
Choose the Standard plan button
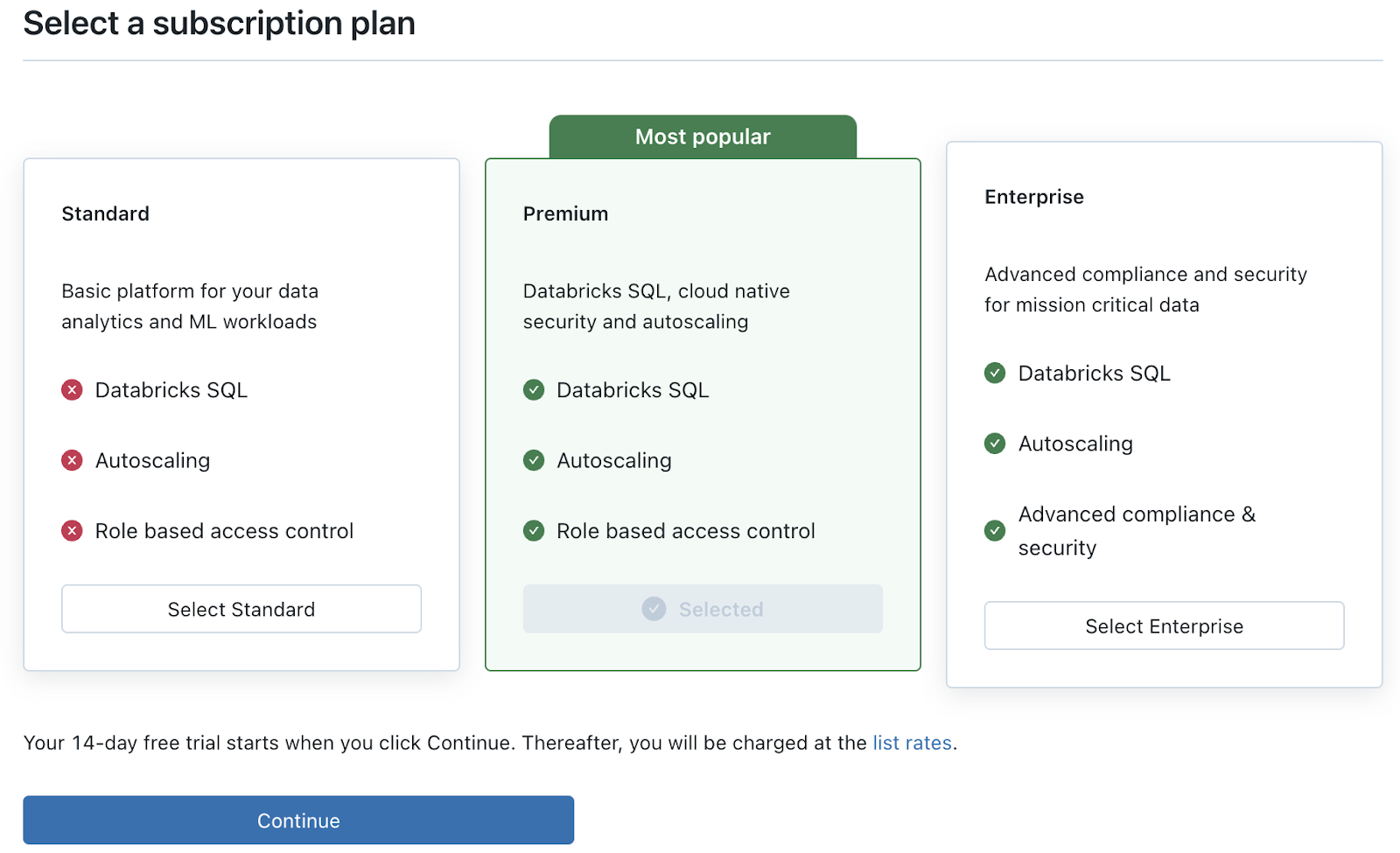tap(241, 609)
